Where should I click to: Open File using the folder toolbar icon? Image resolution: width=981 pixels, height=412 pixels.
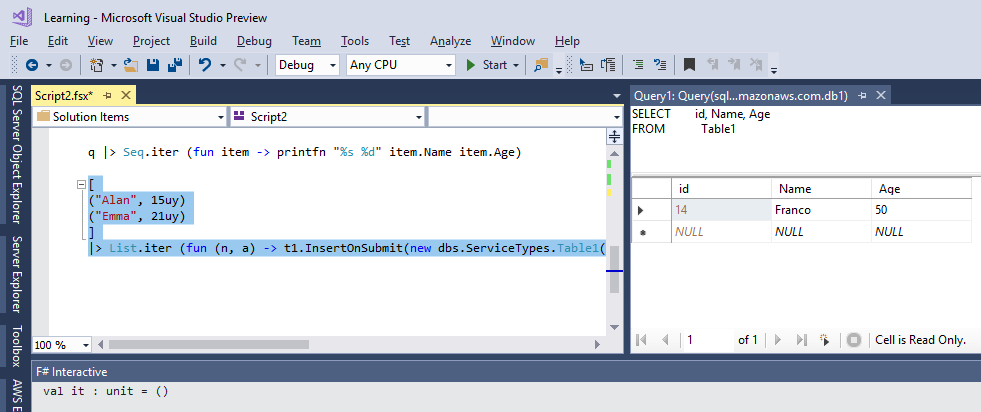click(x=131, y=65)
